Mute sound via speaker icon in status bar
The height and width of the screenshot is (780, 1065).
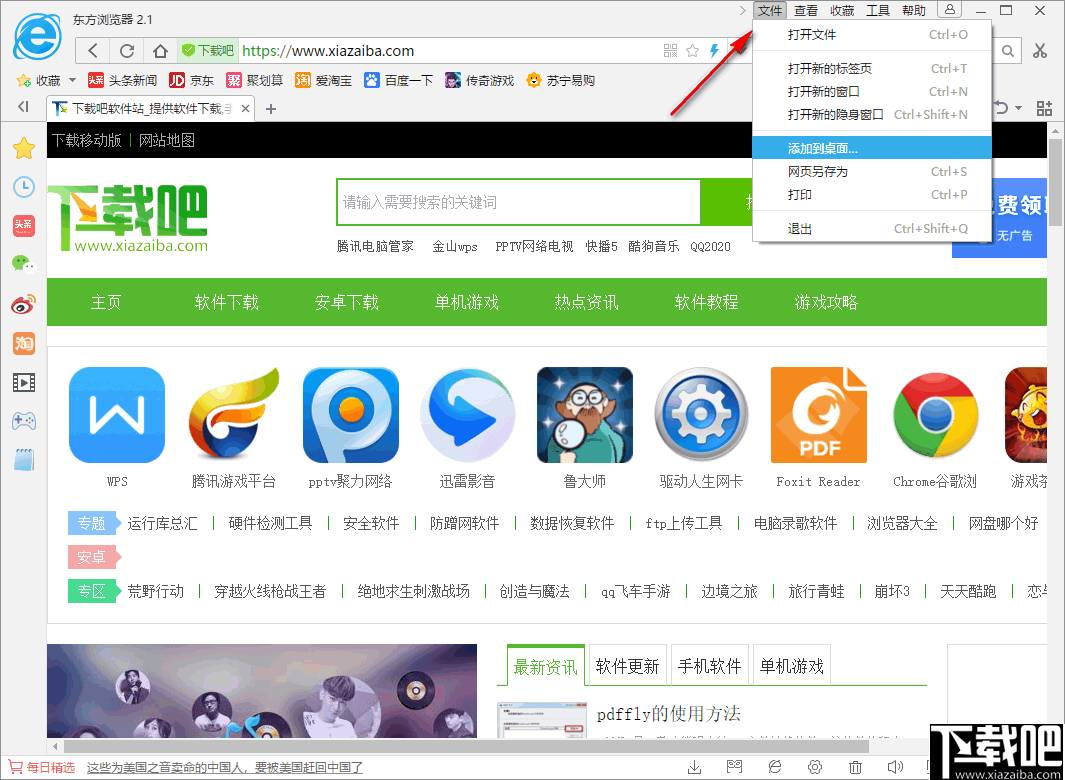coord(895,765)
